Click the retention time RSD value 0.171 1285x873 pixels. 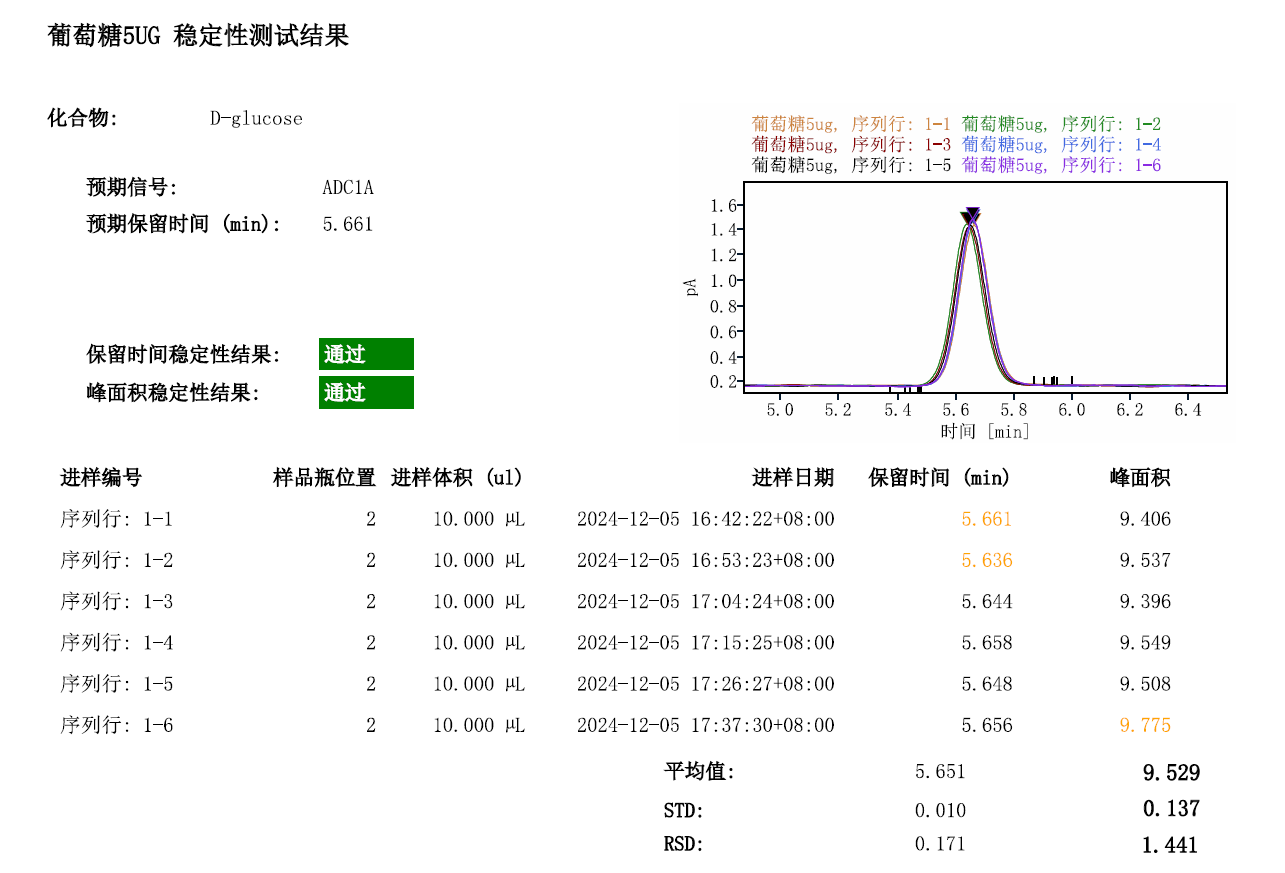pyautogui.click(x=941, y=845)
